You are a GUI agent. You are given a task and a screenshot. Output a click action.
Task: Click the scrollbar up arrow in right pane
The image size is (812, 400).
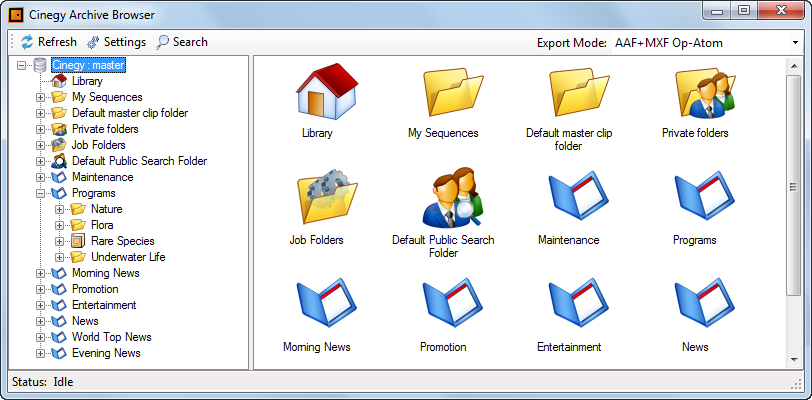pyautogui.click(x=793, y=66)
